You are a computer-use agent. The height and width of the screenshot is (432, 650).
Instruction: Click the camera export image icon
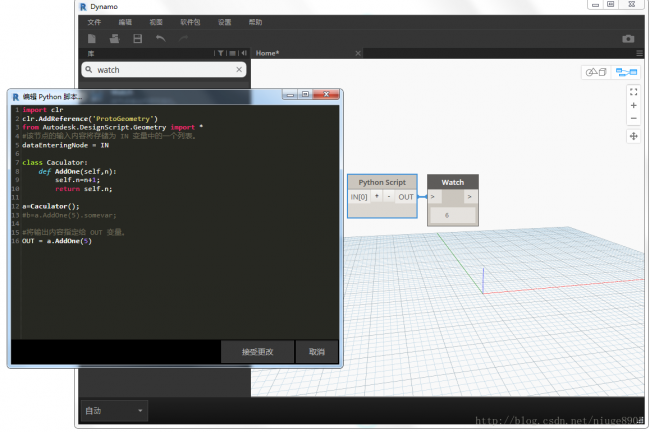tap(628, 38)
